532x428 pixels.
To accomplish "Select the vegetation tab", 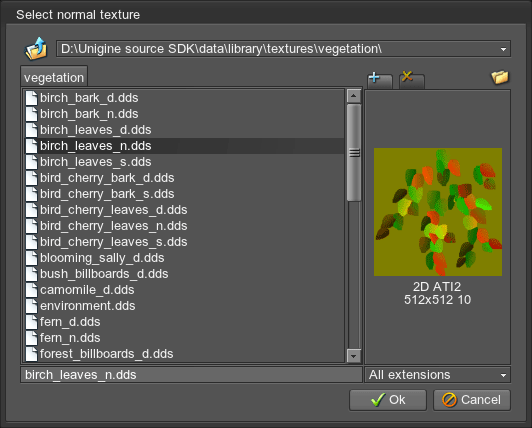I will pos(54,77).
